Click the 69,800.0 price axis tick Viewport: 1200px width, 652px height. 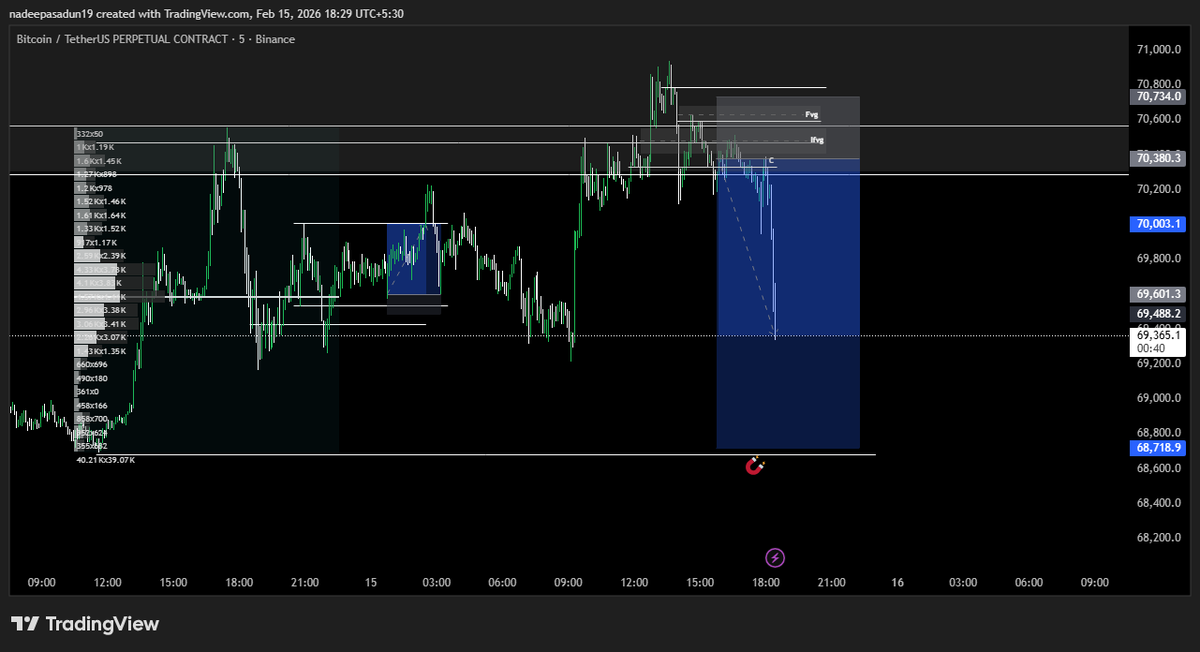[x=1159, y=258]
